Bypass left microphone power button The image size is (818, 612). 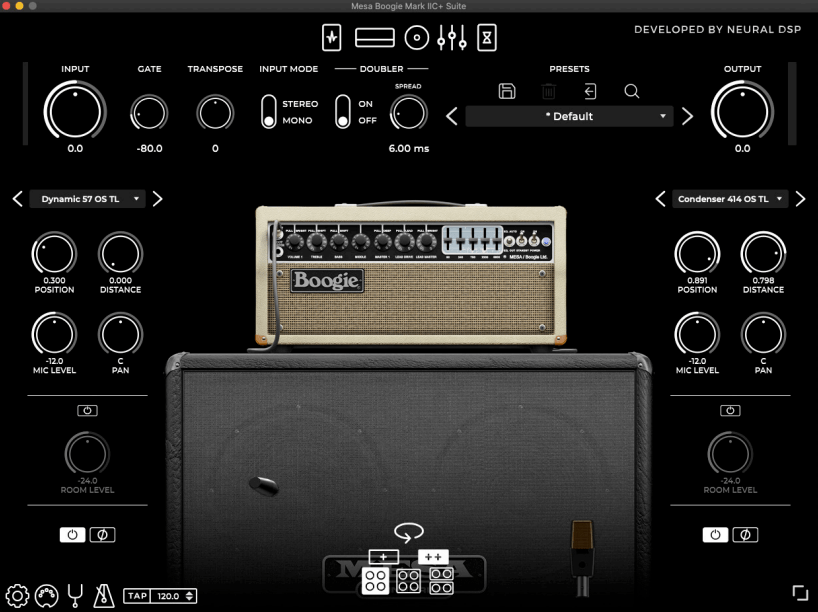click(73, 535)
